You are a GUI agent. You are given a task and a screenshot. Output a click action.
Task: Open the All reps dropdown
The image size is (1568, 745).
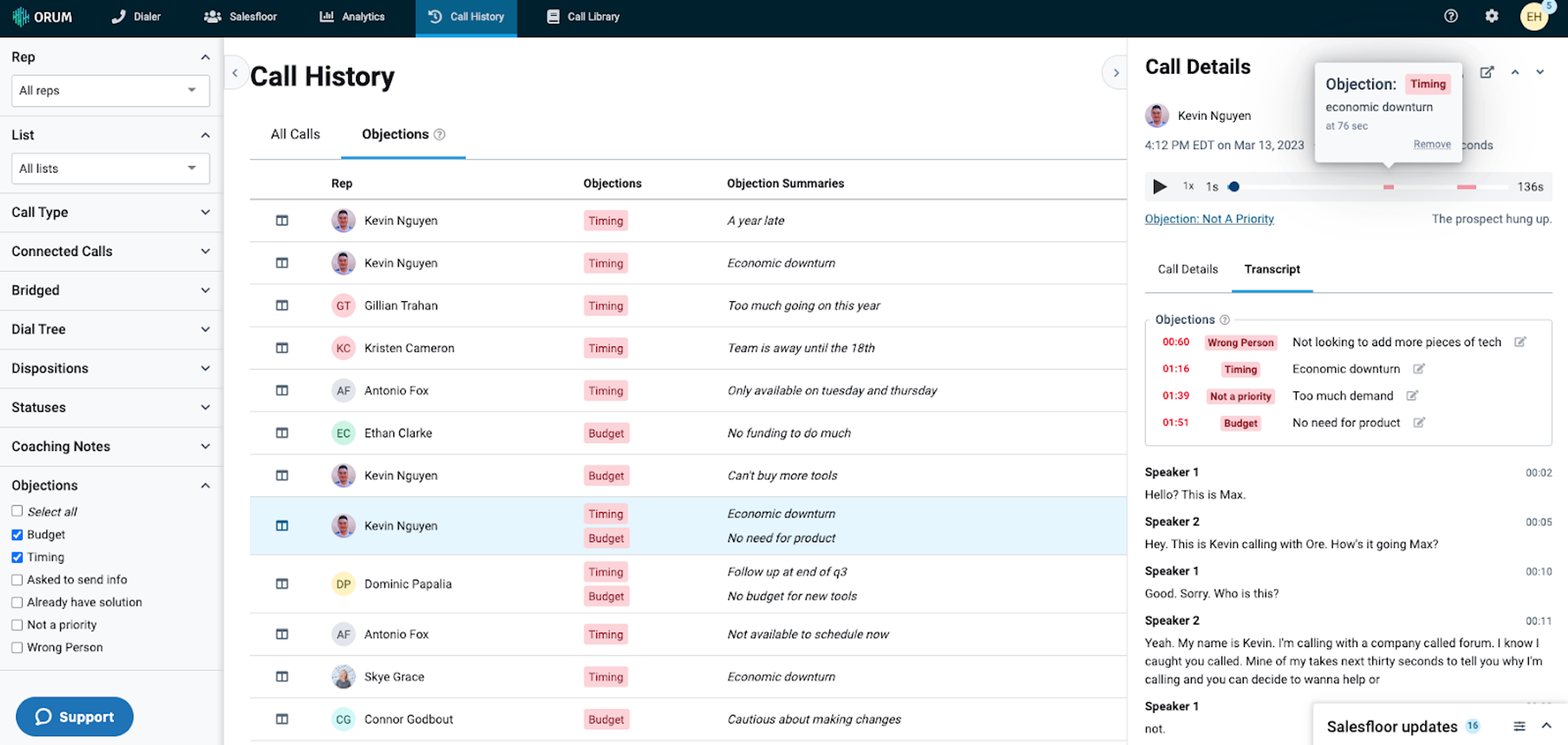[110, 91]
